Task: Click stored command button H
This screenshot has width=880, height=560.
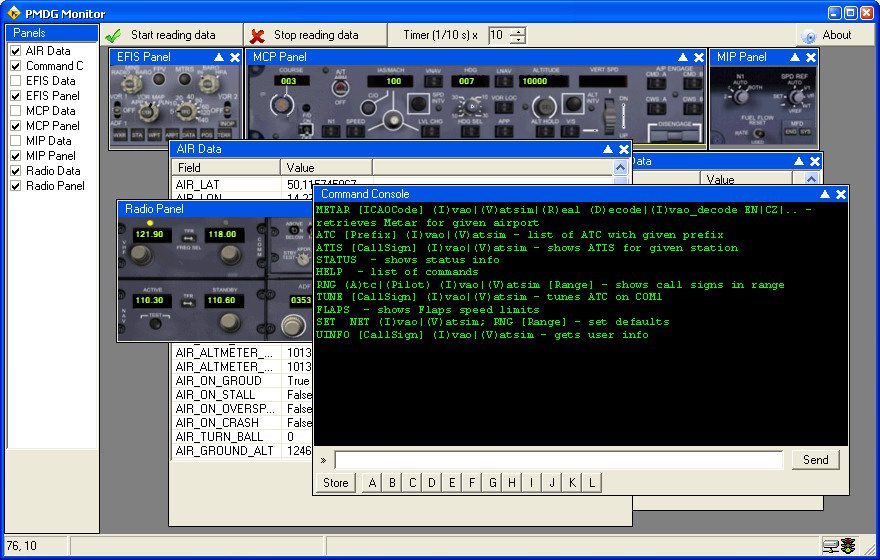Action: [512, 483]
